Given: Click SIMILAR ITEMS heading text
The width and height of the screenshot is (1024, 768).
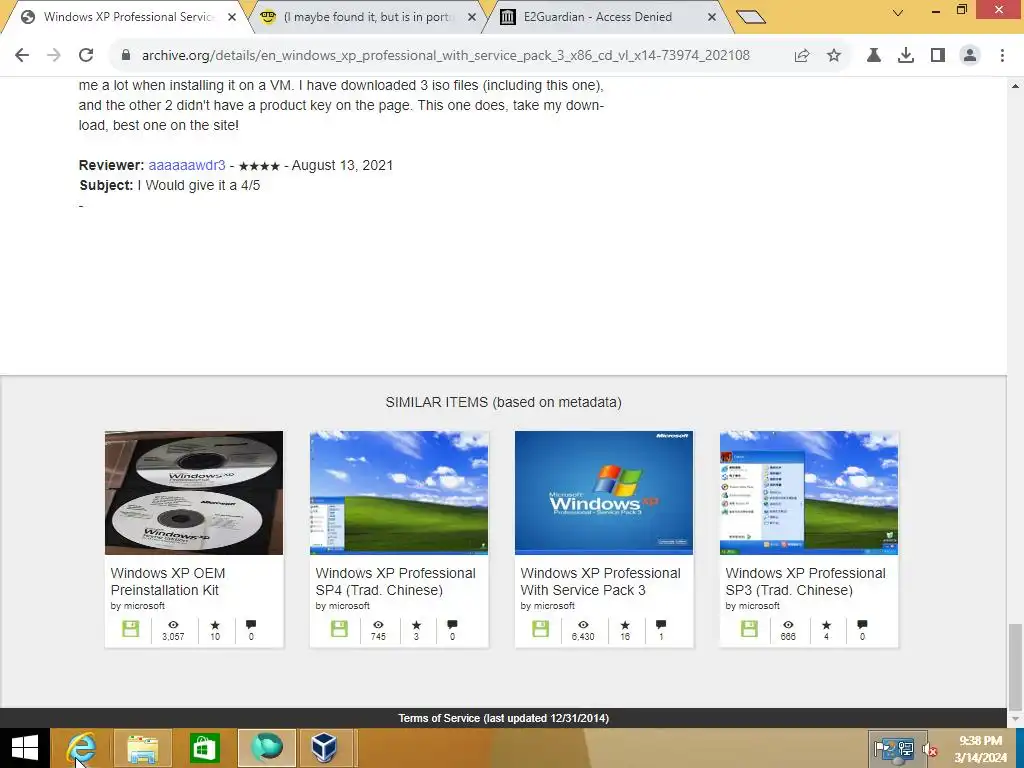Looking at the screenshot, I should click(503, 402).
